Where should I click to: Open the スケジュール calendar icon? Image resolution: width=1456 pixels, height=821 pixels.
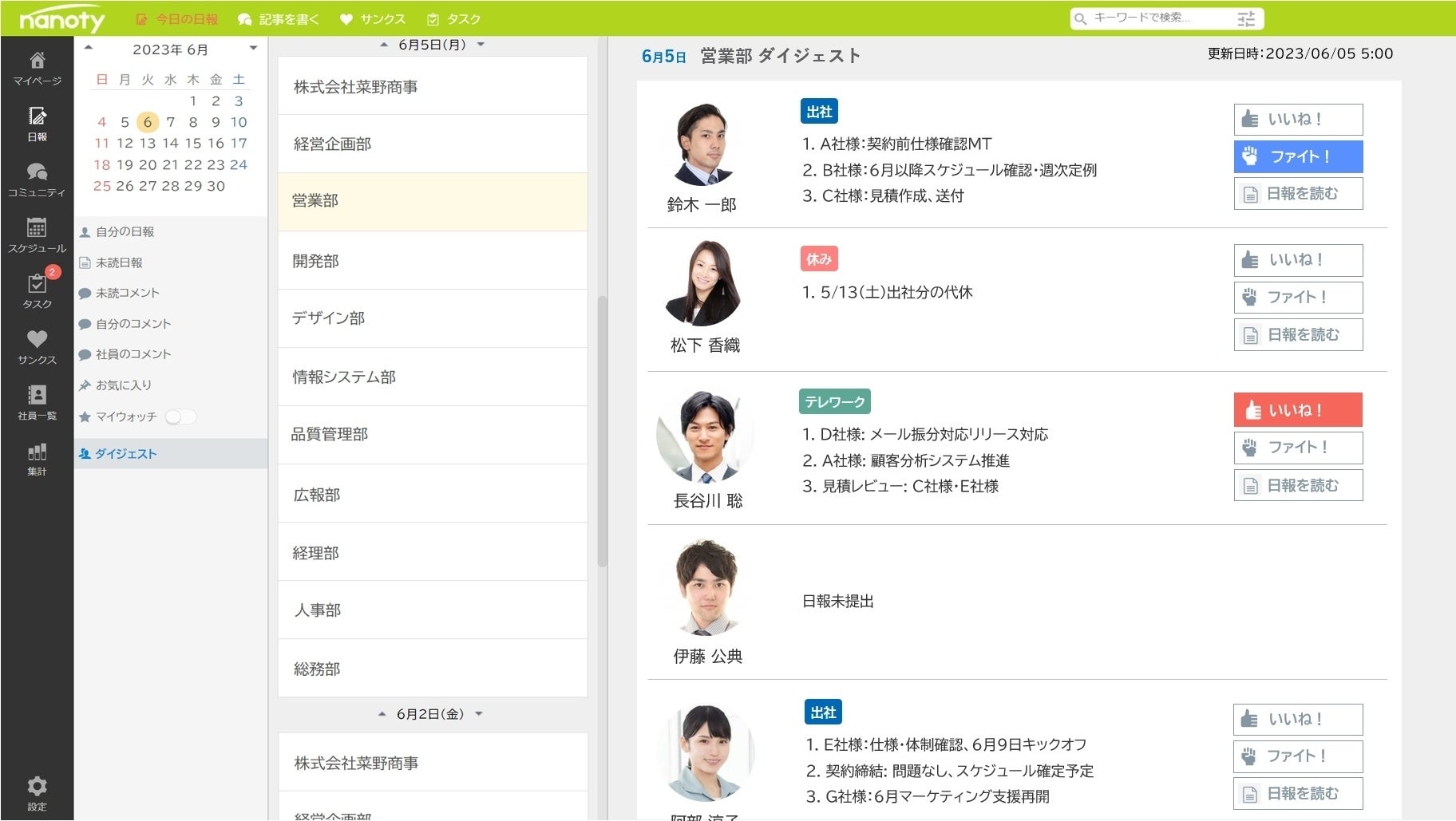(37, 235)
